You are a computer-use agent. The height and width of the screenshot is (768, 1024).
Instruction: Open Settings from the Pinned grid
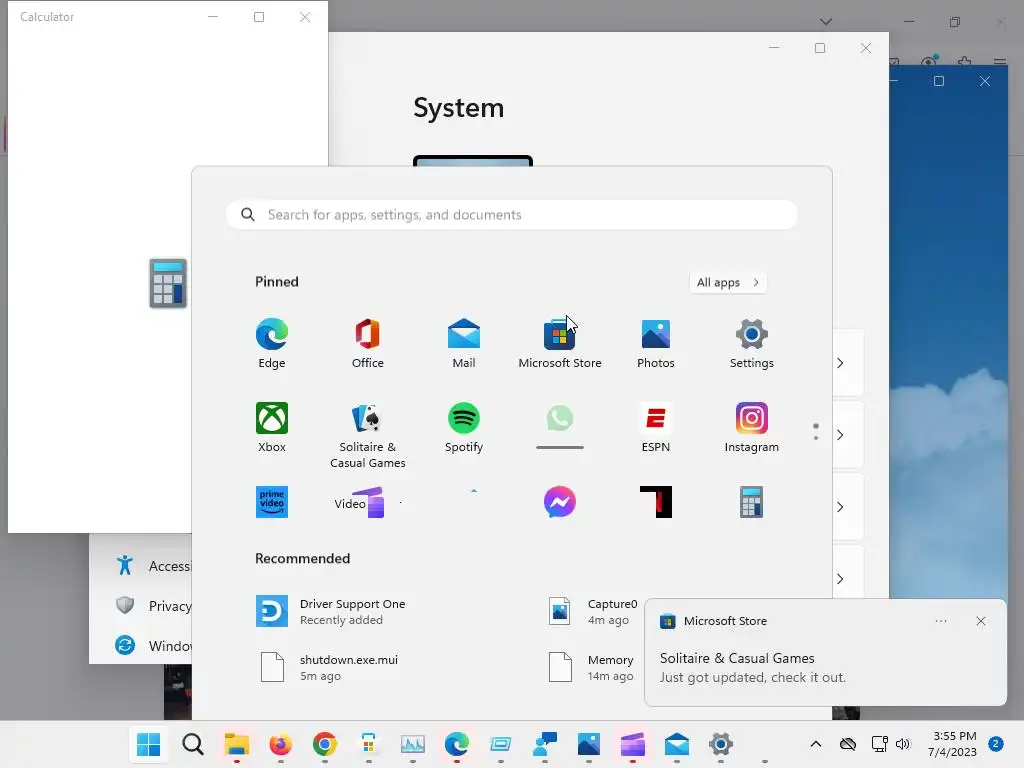click(x=752, y=344)
